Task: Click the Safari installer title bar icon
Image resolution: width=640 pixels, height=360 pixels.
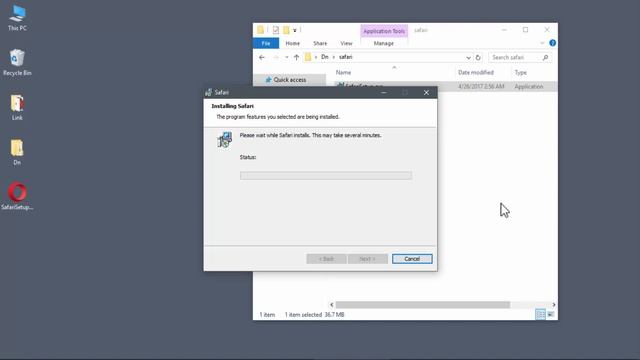Action: (x=209, y=93)
